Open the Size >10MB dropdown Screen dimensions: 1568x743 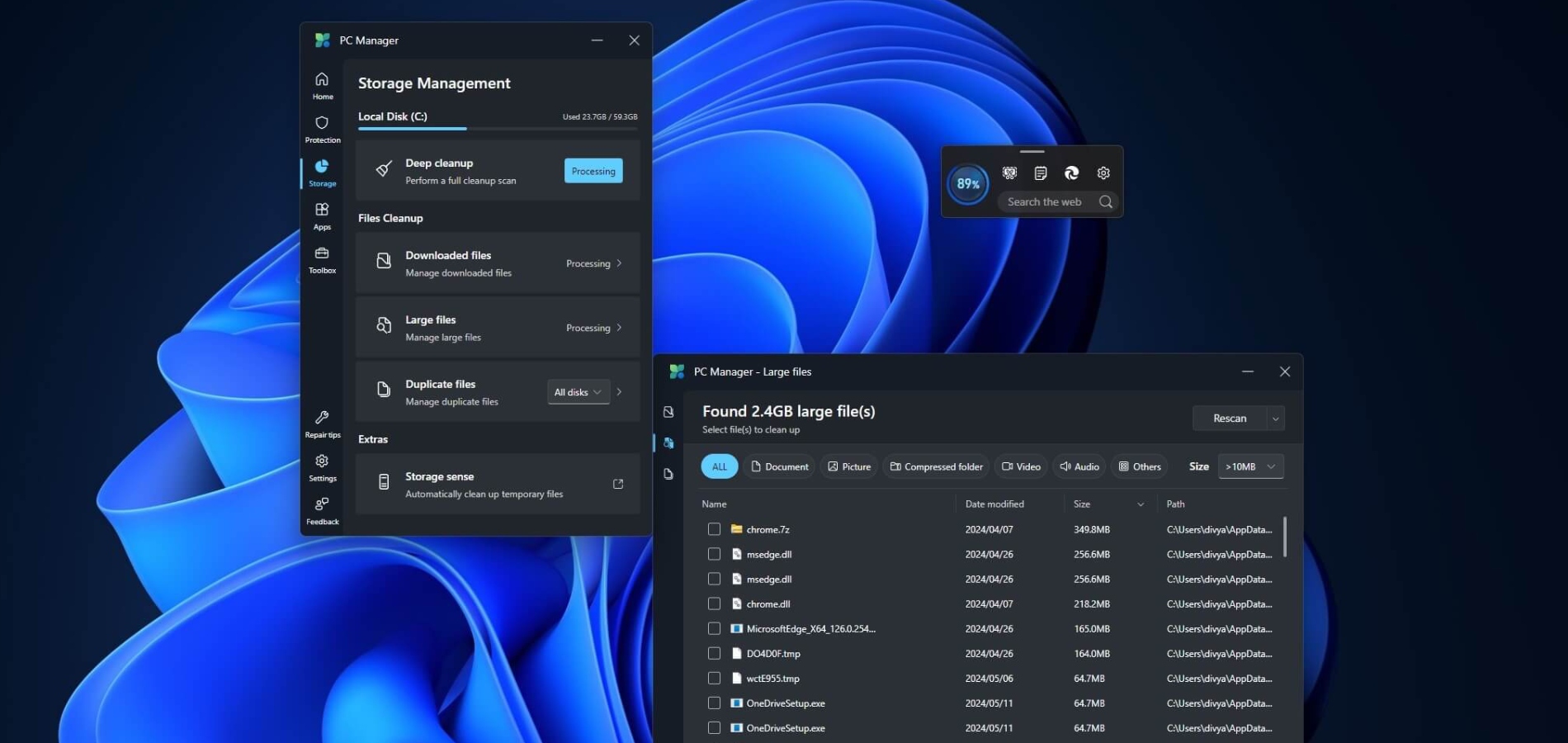pyautogui.click(x=1251, y=466)
